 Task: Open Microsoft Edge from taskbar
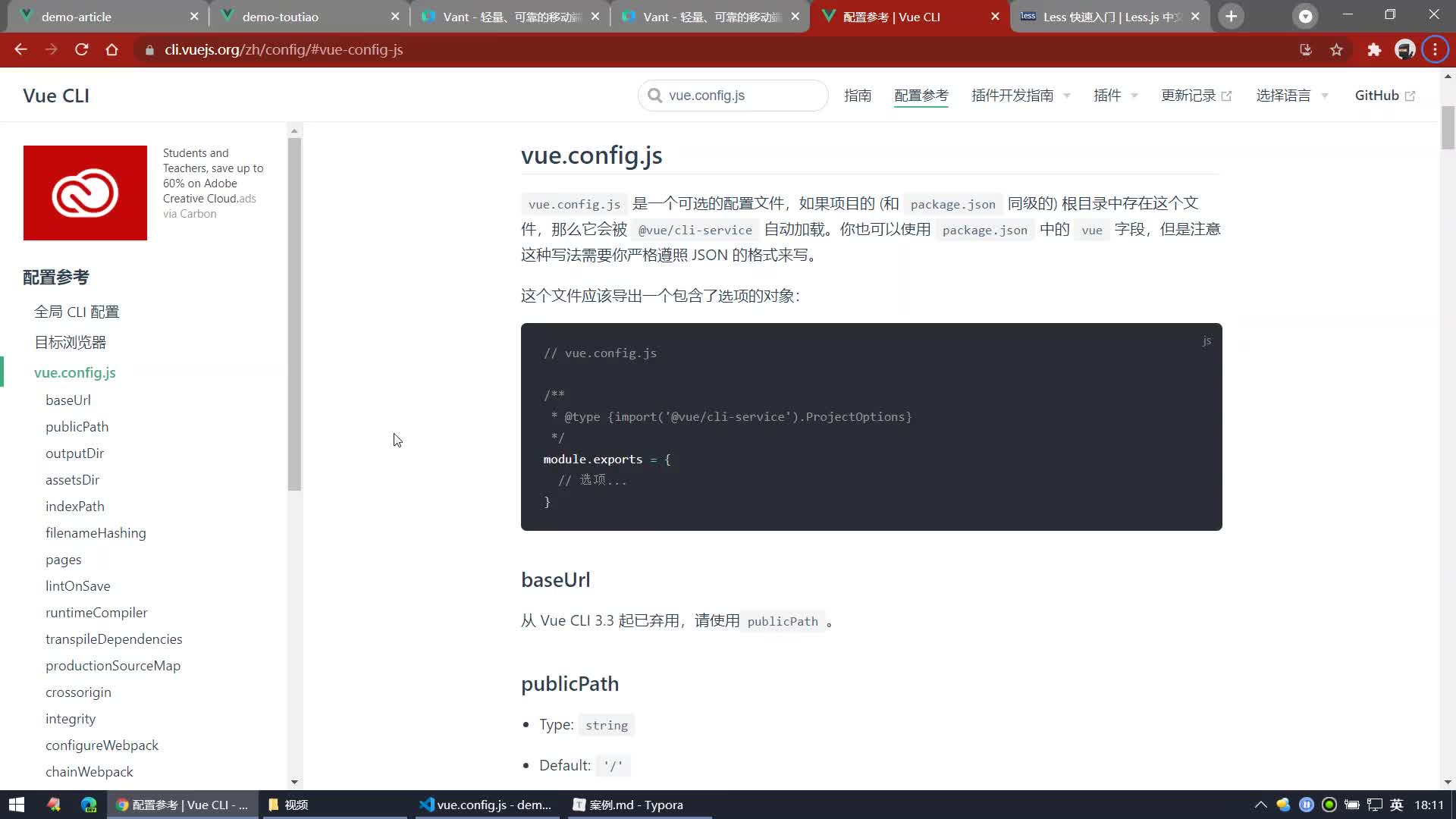[x=89, y=805]
